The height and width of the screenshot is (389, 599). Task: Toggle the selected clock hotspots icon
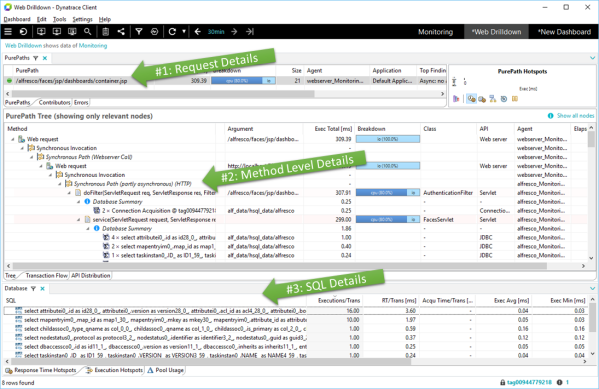point(471,99)
